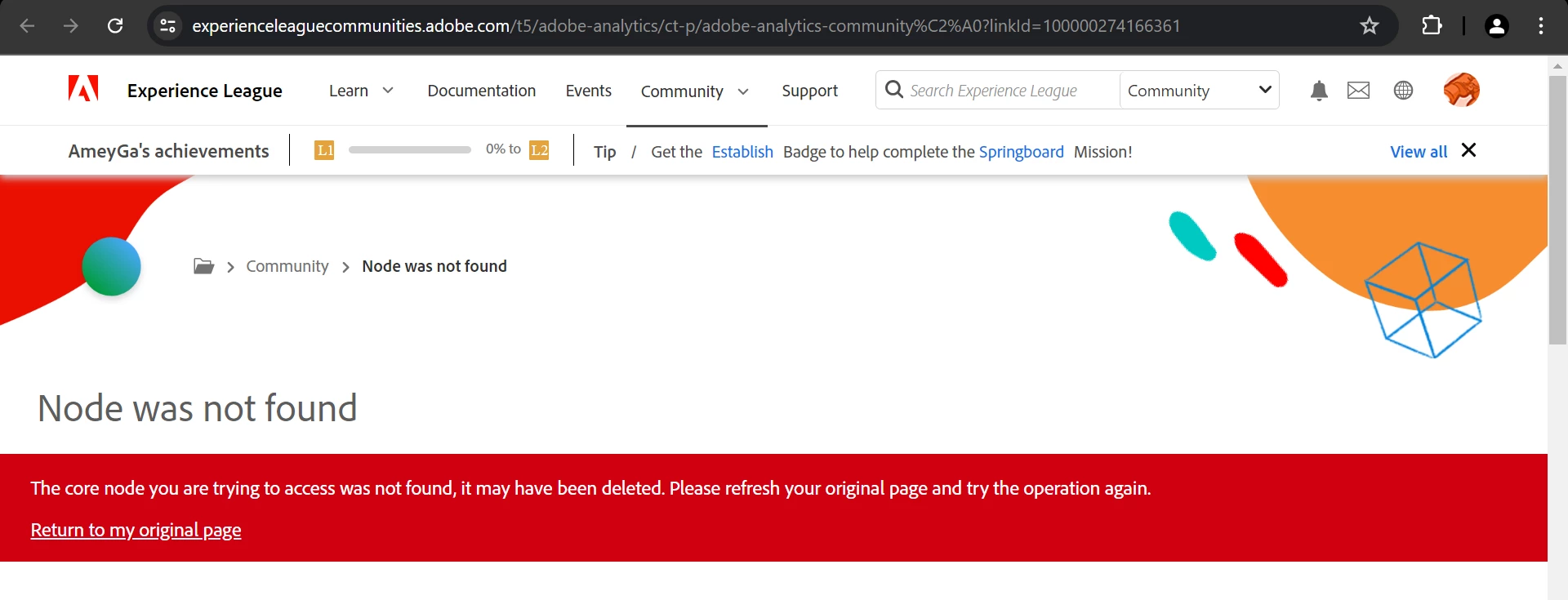Open the browser extensions puzzle icon

click(1432, 25)
